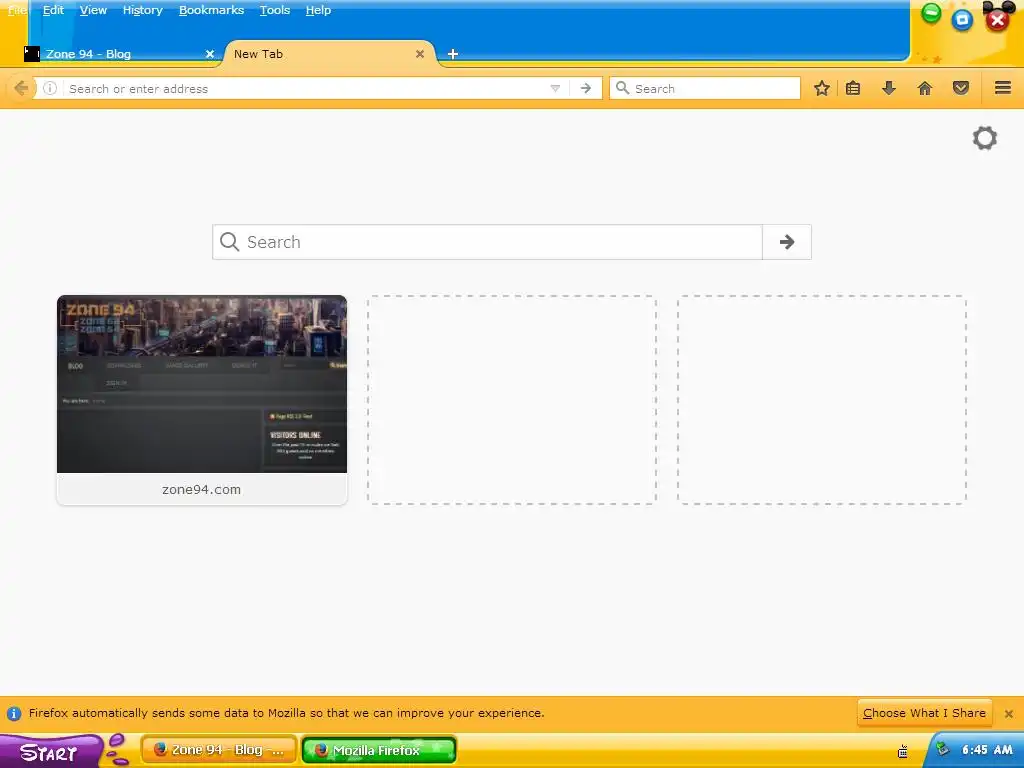Open new tab page settings gear

click(x=985, y=138)
